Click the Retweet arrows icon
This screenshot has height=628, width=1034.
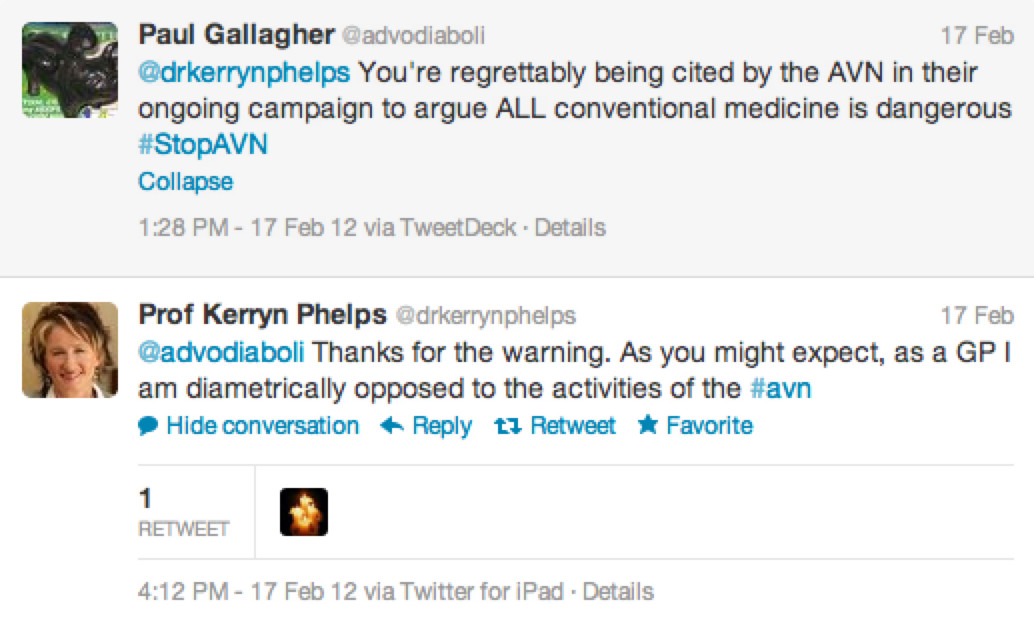pyautogui.click(x=508, y=426)
